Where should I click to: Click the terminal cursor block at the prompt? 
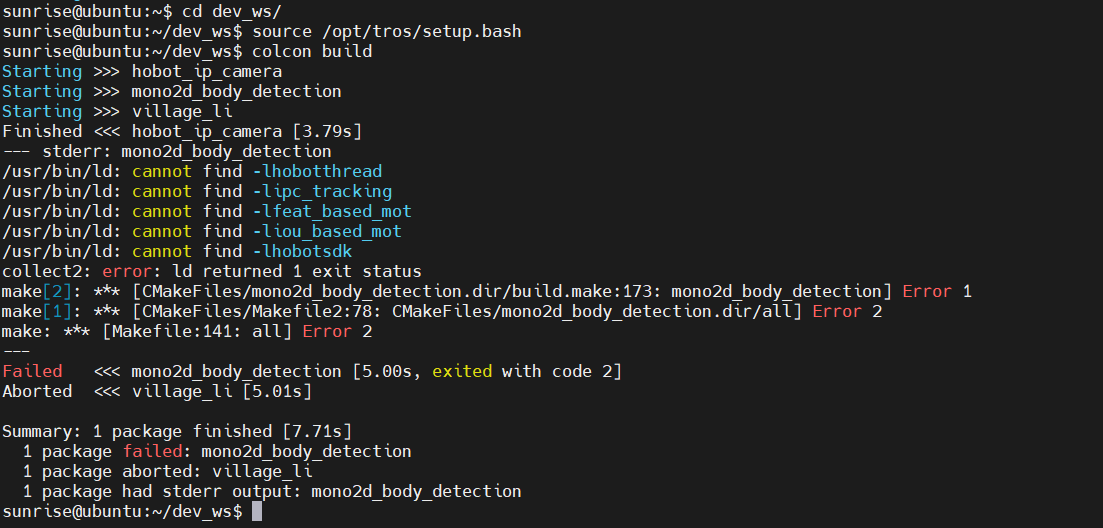[x=257, y=511]
